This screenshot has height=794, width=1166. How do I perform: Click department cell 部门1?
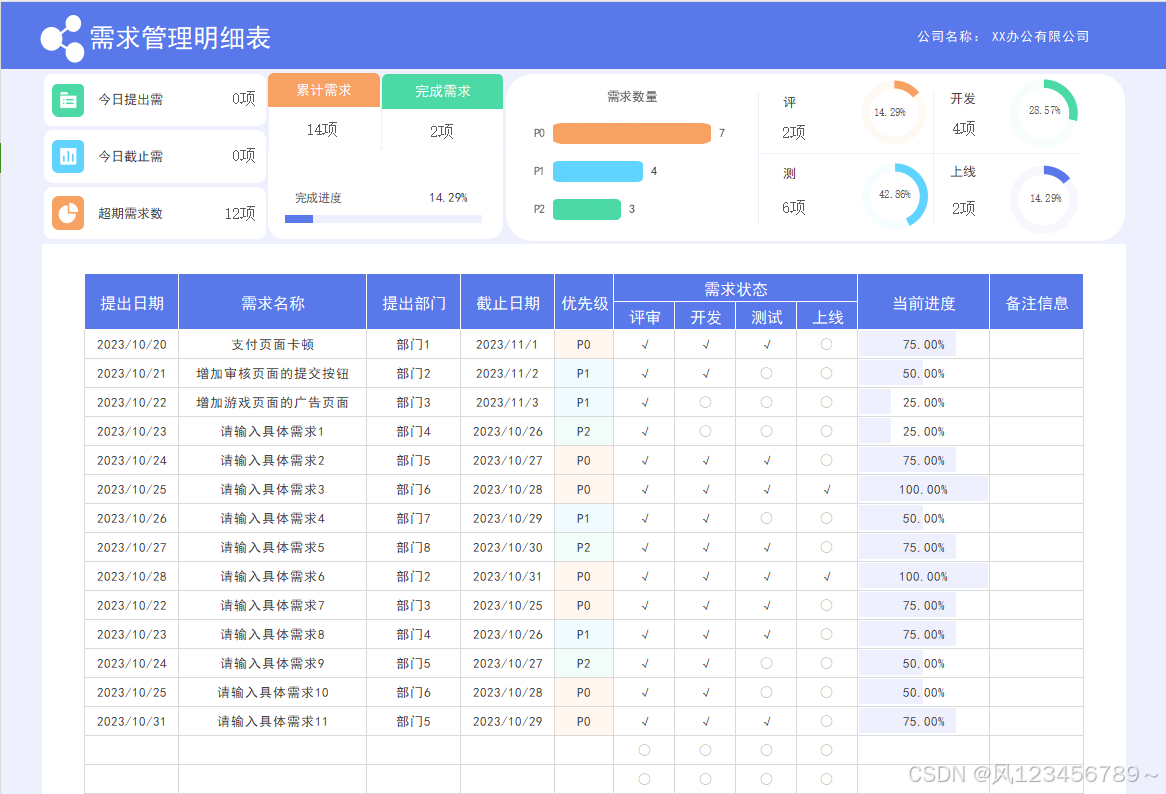pos(413,344)
